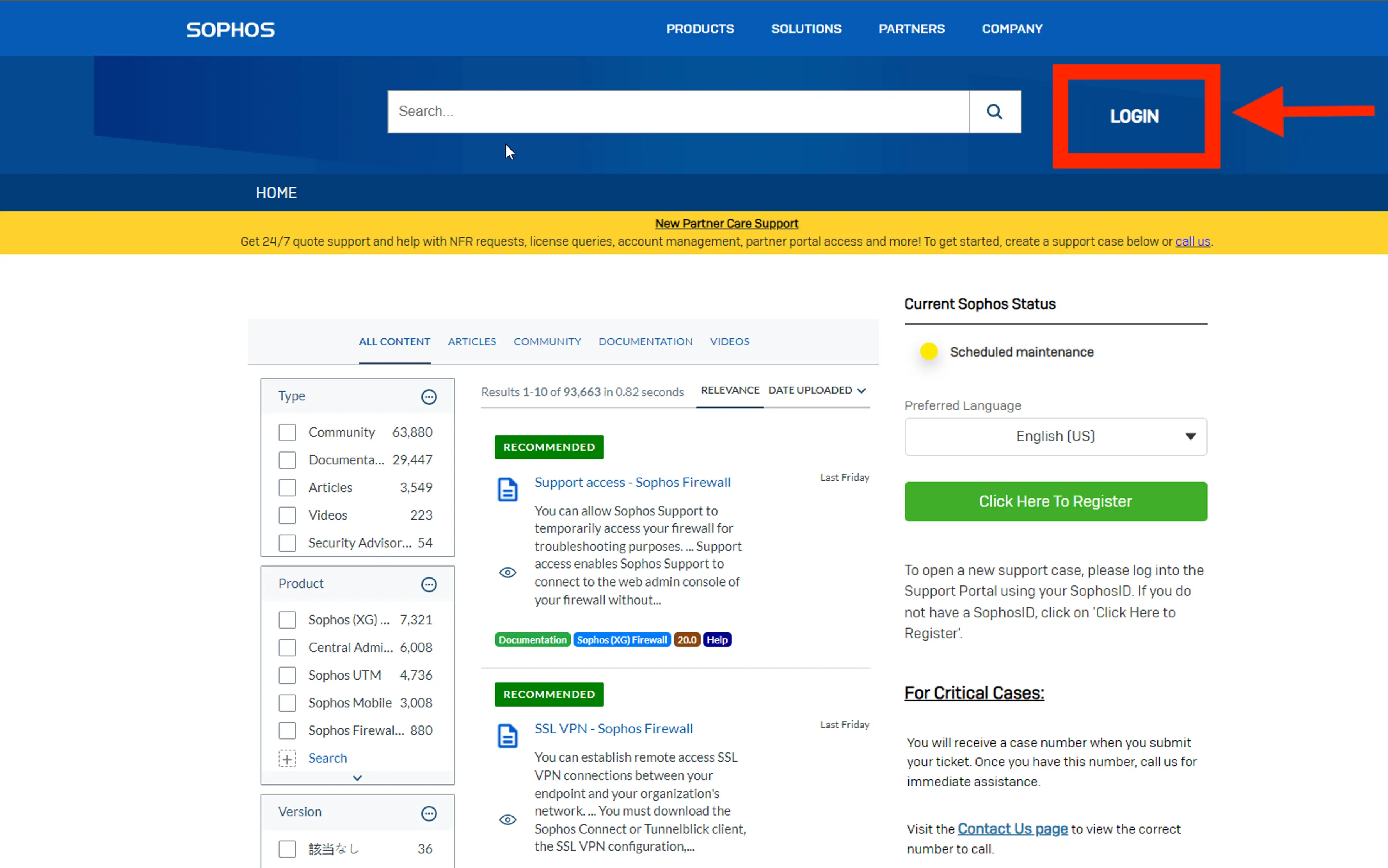Click the green Documentation tag
The height and width of the screenshot is (868, 1388).
click(x=532, y=639)
